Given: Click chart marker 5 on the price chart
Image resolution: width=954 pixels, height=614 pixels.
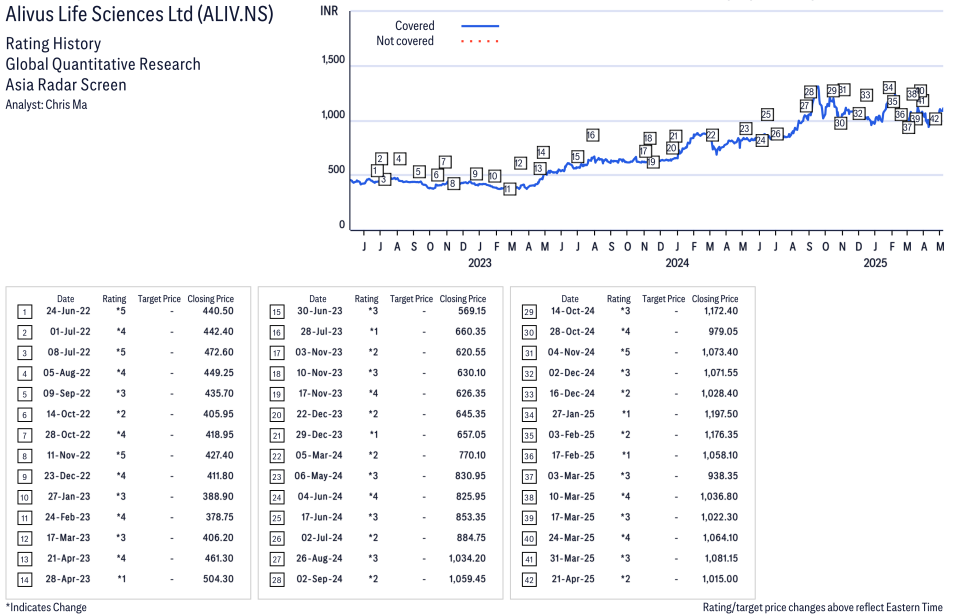Looking at the screenshot, I should click(418, 172).
